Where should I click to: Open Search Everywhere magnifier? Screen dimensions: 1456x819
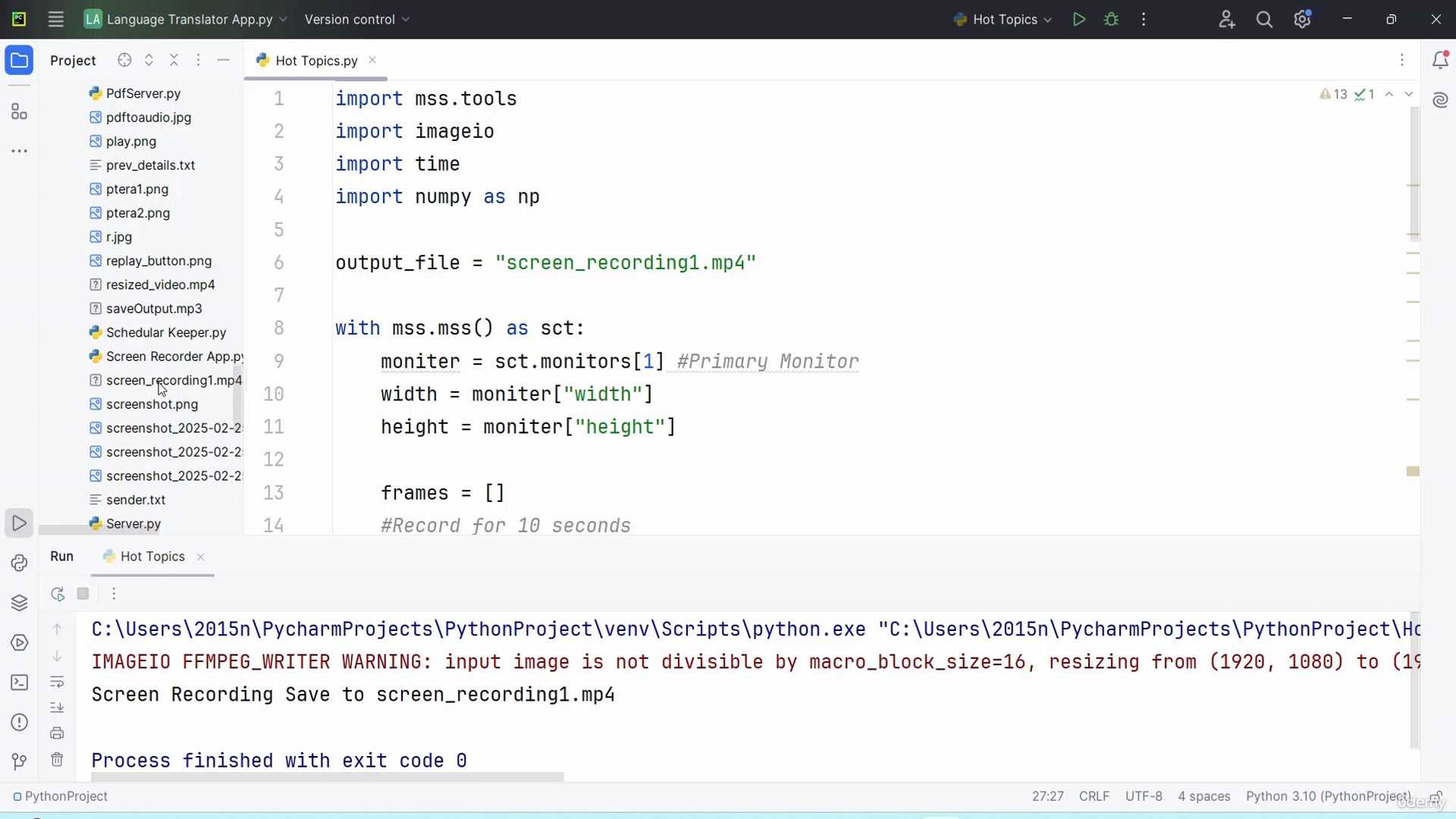point(1264,20)
